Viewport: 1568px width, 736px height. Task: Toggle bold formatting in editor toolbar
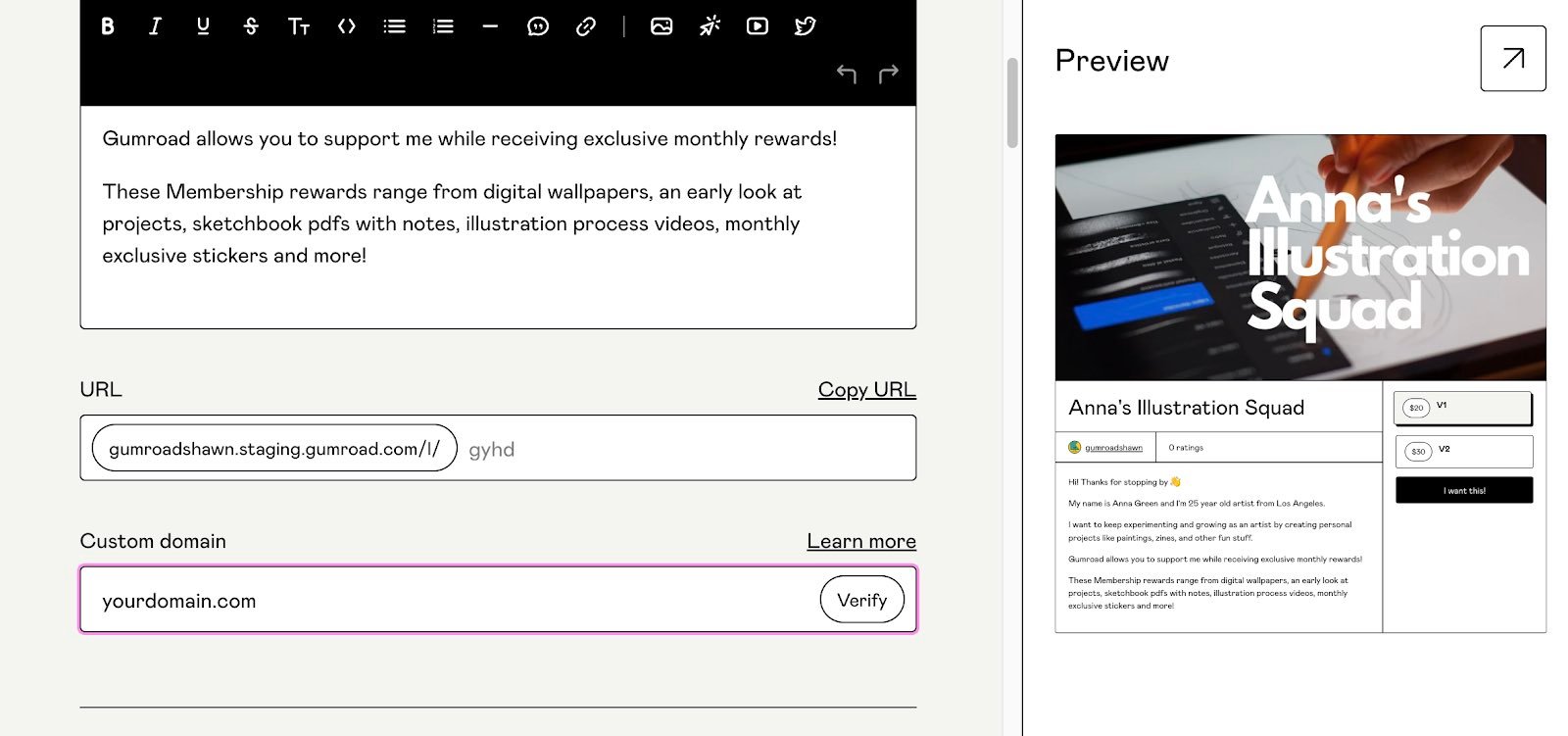click(108, 26)
